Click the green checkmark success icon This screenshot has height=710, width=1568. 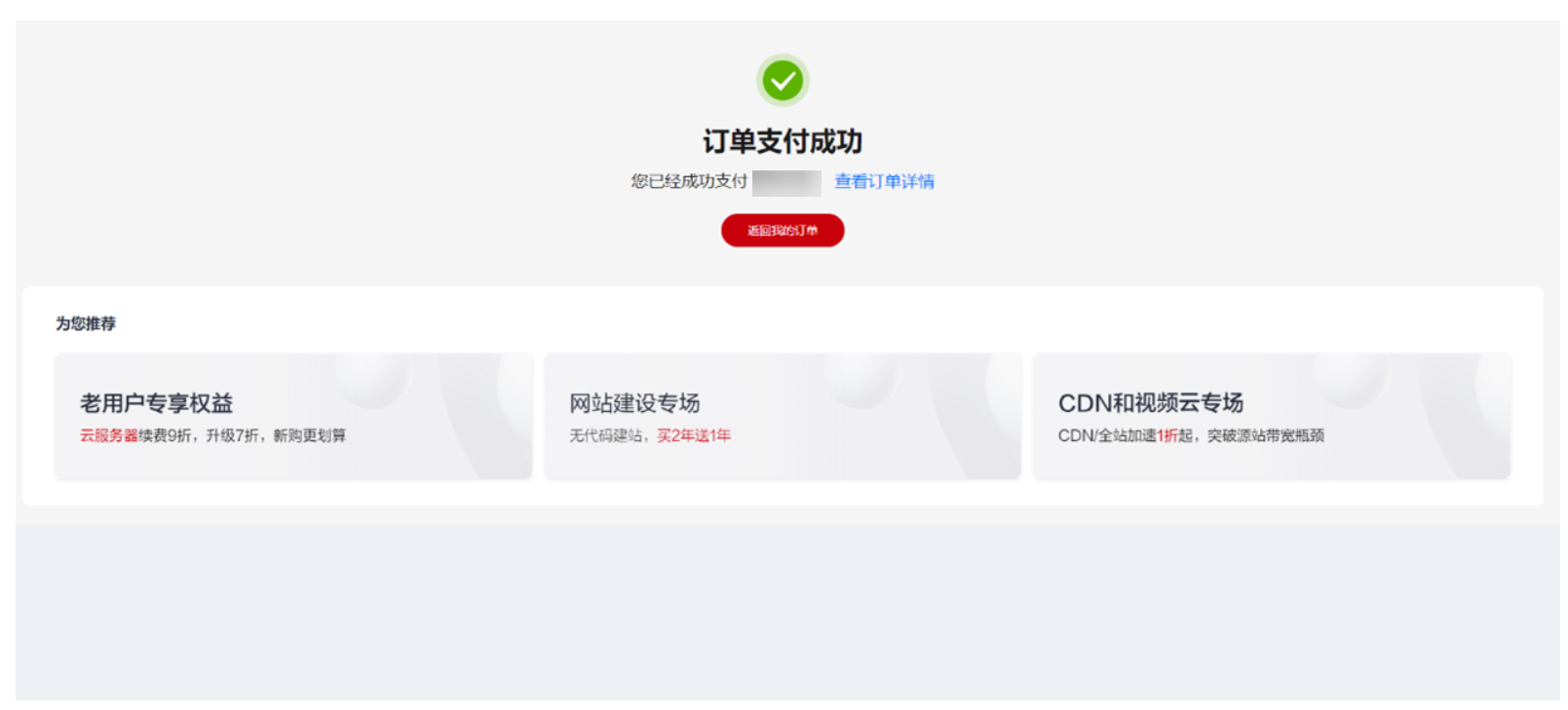click(x=783, y=80)
